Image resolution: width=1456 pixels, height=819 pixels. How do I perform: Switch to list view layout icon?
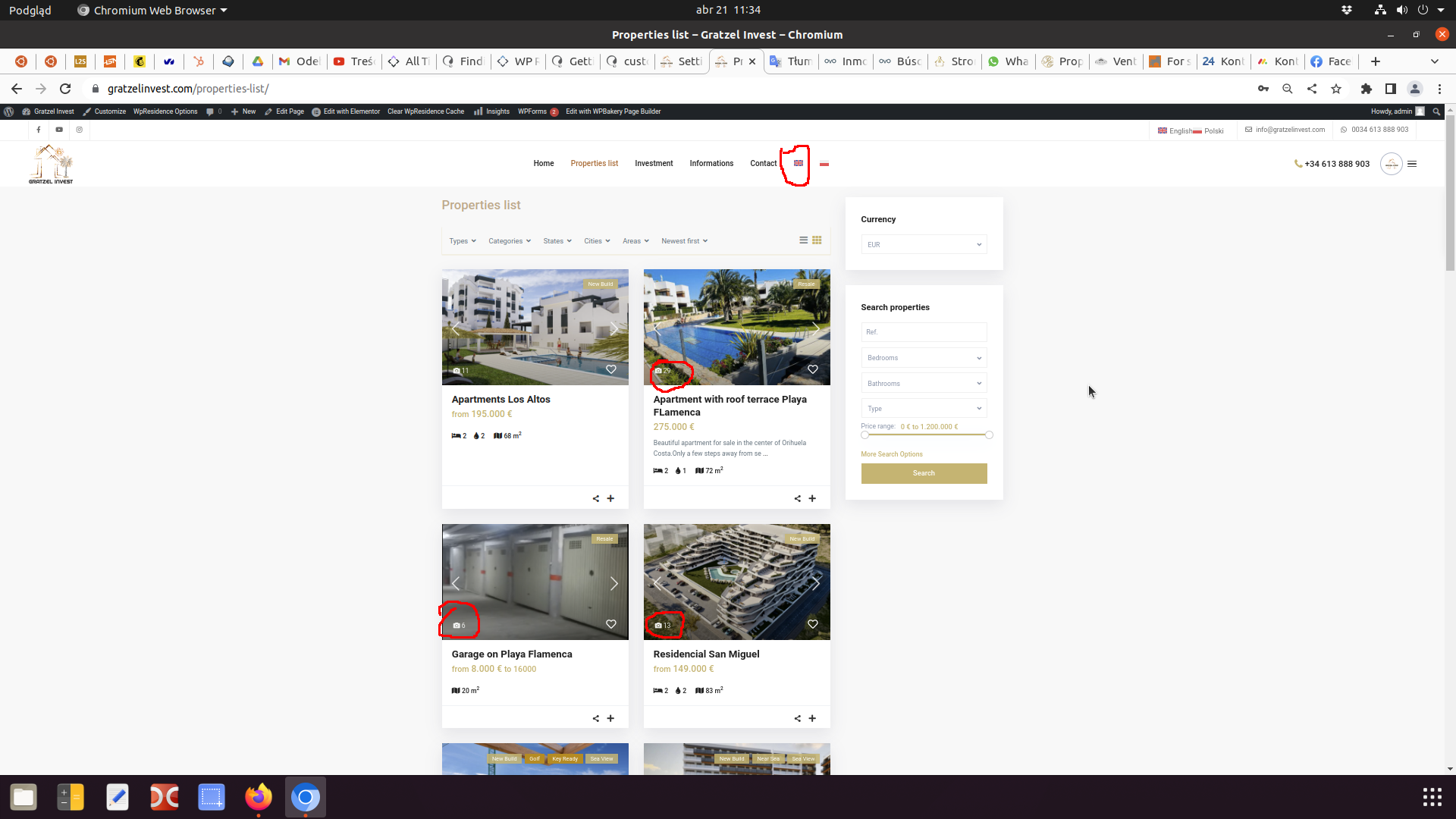click(x=803, y=240)
